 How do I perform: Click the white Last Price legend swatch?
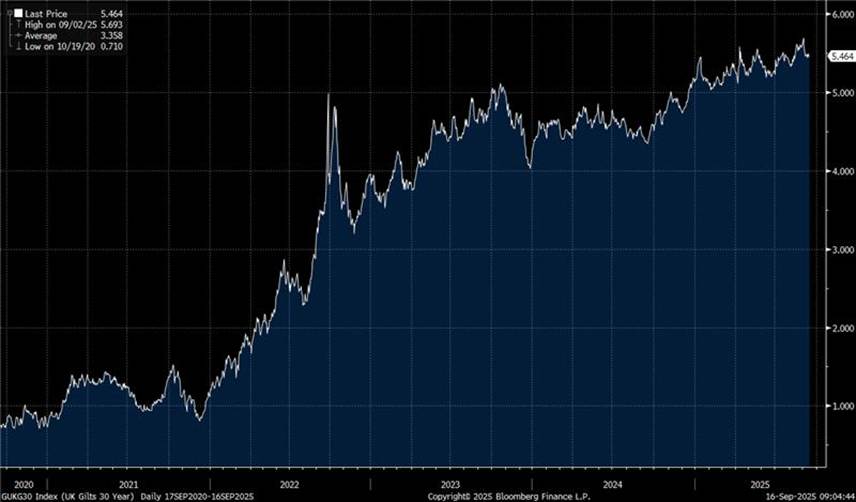tap(17, 13)
